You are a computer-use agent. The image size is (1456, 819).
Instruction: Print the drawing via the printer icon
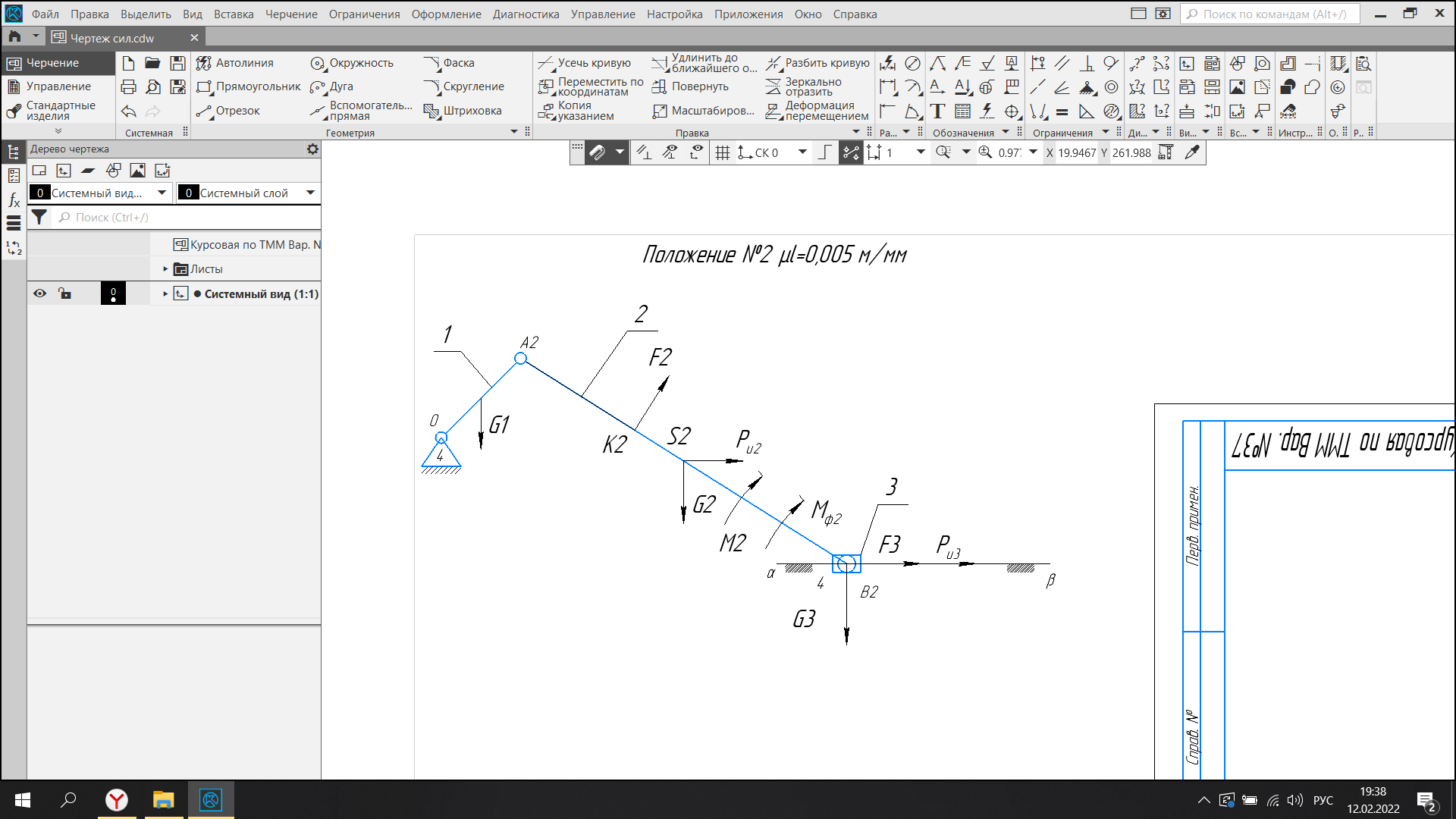coord(128,86)
